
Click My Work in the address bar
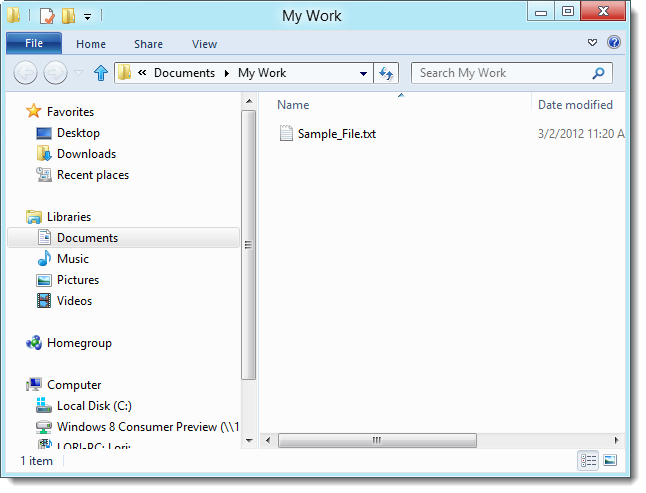pyautogui.click(x=262, y=73)
